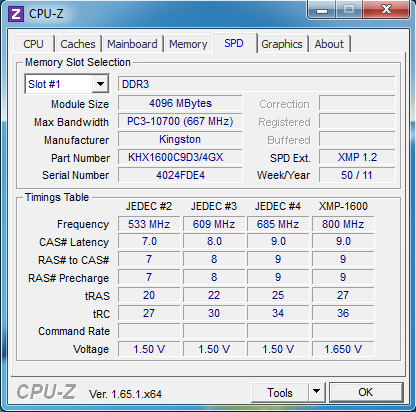Image resolution: width=416 pixels, height=412 pixels.
Task: Expand the Tools button dropdown arrow
Action: [x=316, y=392]
